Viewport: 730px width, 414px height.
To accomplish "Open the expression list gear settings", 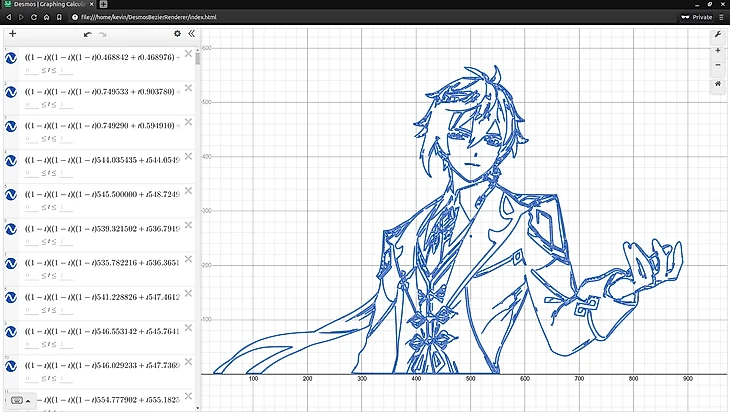I will pyautogui.click(x=177, y=33).
